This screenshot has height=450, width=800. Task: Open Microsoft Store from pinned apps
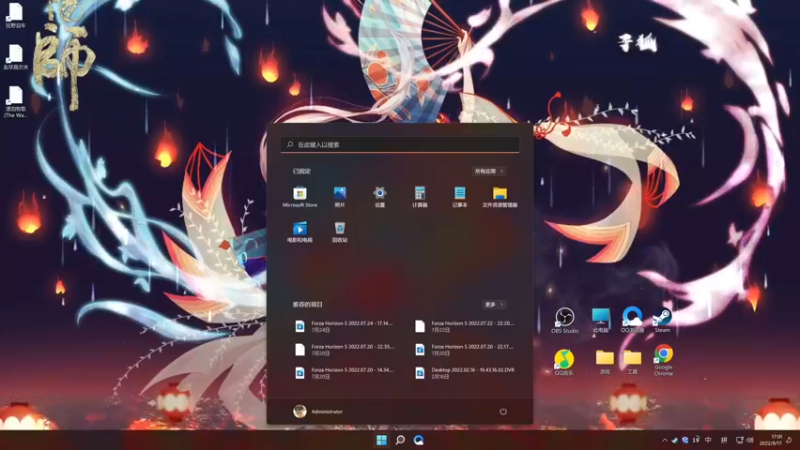tap(300, 196)
